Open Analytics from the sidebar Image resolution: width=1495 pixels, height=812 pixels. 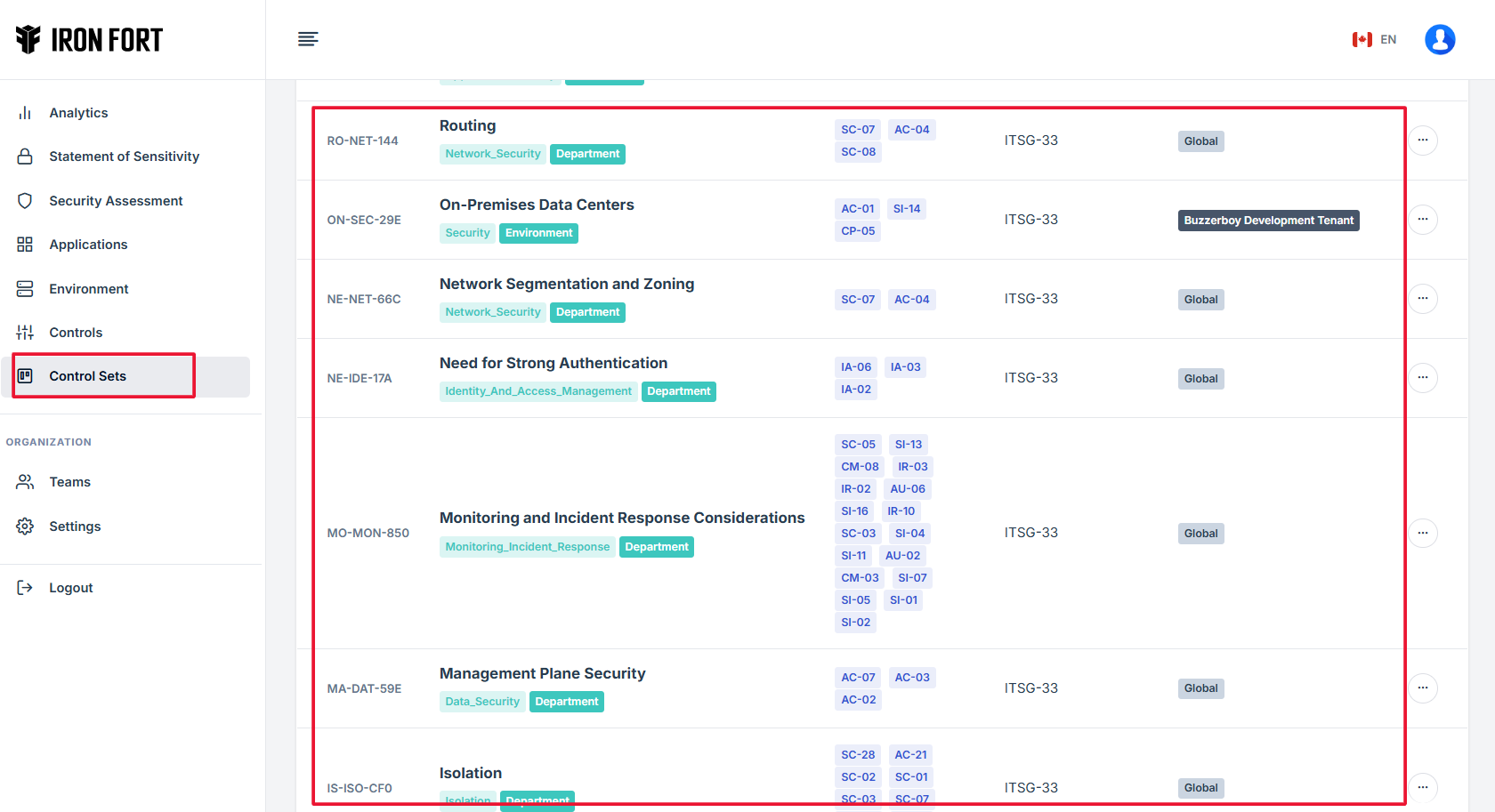click(x=78, y=113)
